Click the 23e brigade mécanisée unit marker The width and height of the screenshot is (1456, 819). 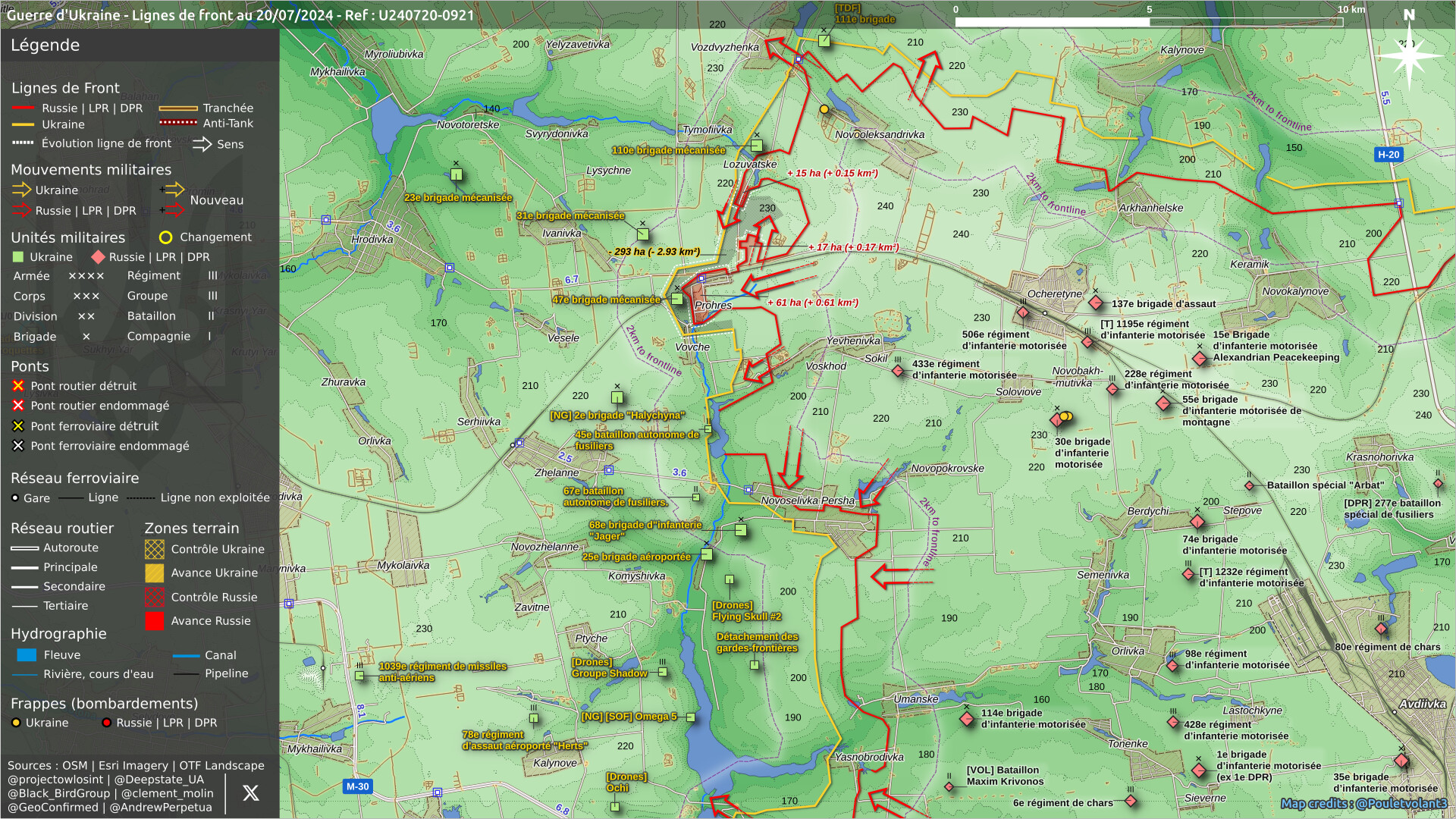pos(457,175)
